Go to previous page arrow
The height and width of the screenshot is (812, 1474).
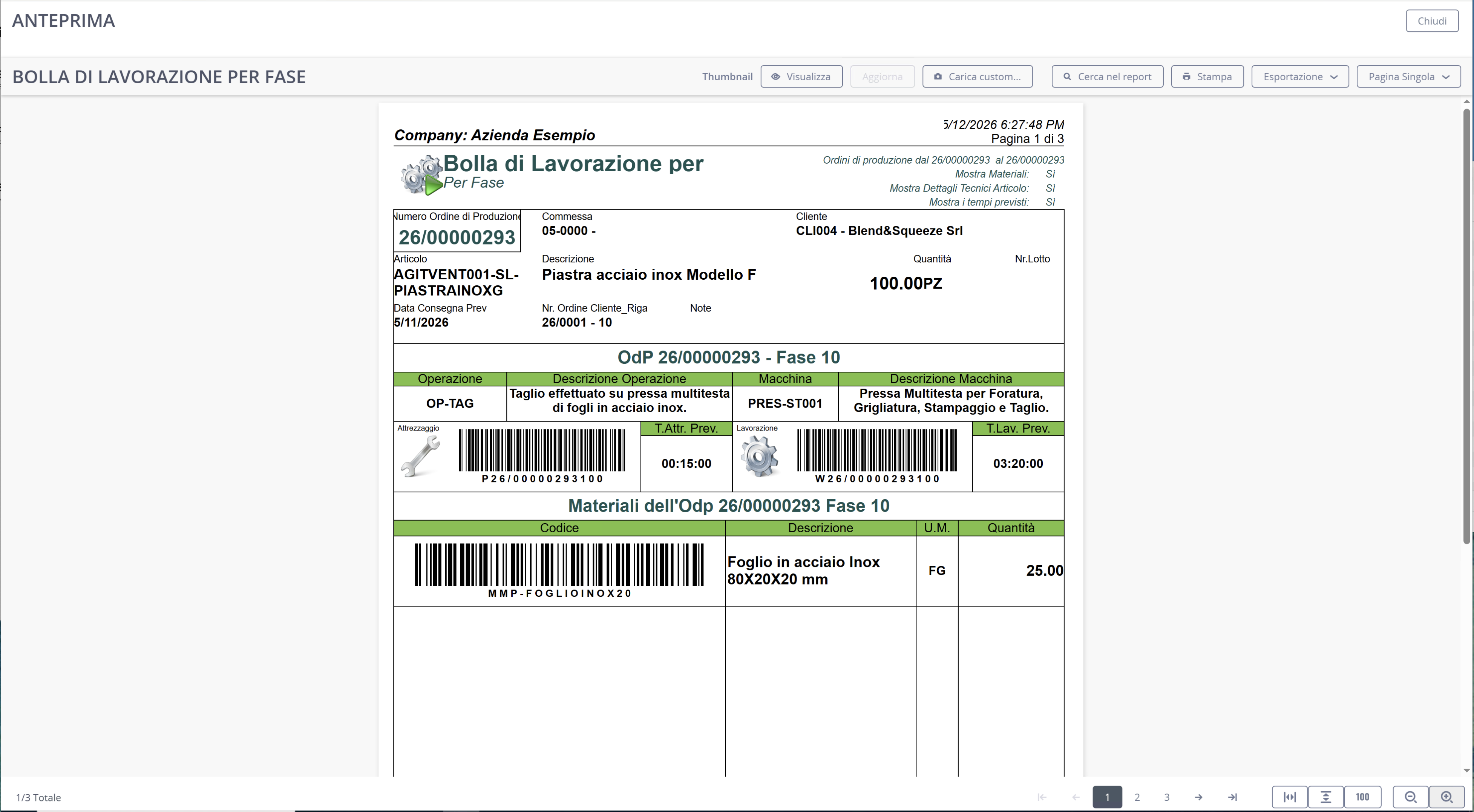(1076, 797)
